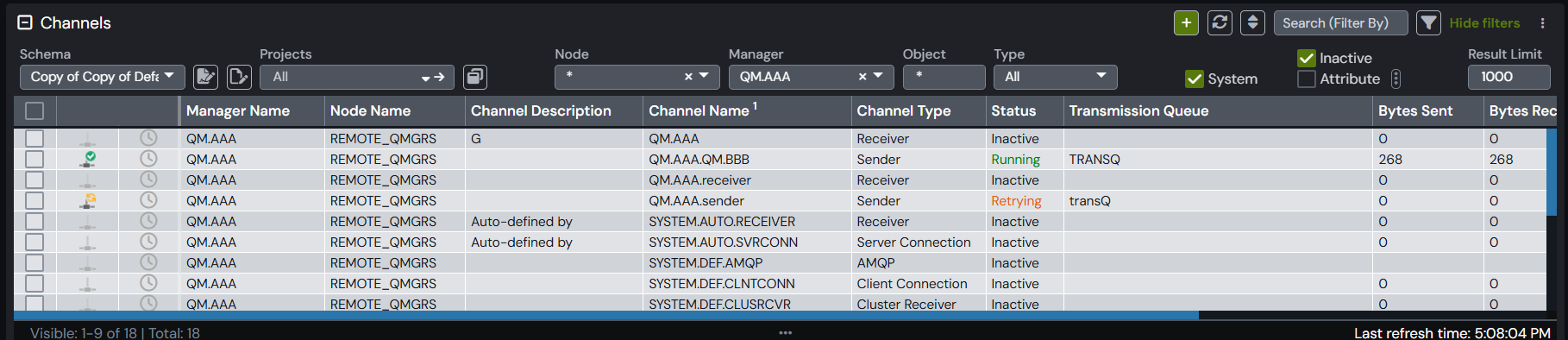Open the Manager dropdown arrow
Screen dimensions: 1568x340
[878, 76]
